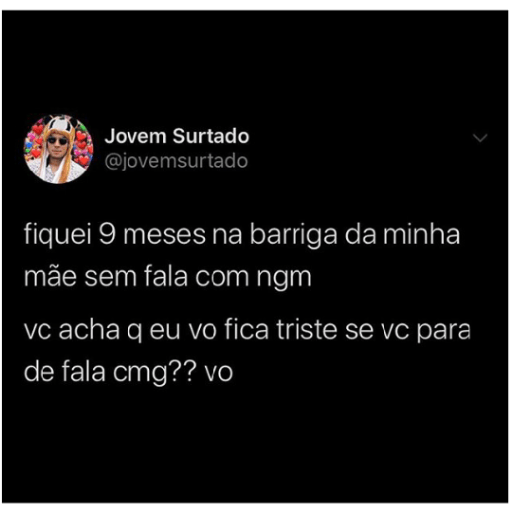512x512 pixels.
Task: Click the word 'mãe' in the tweet
Action: click(50, 278)
